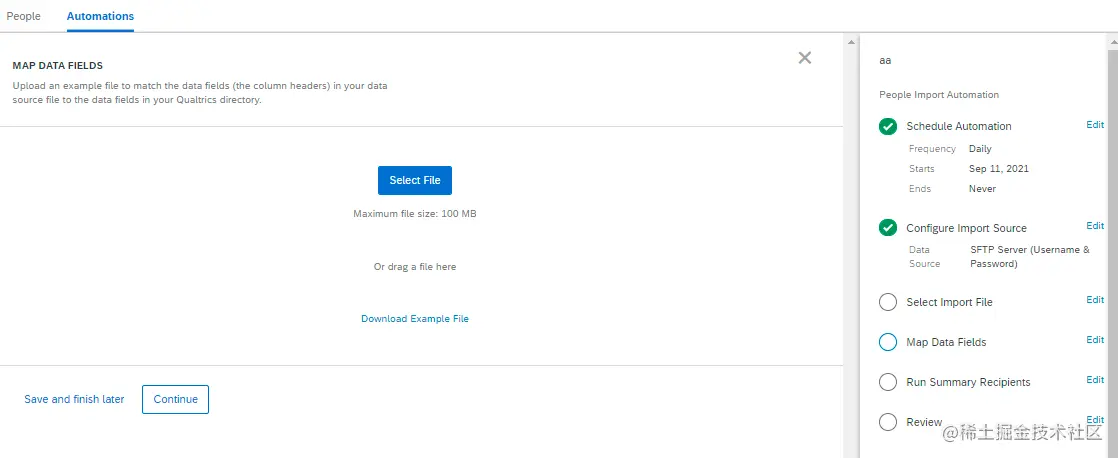Click the Select Import File step circle

pos(888,302)
